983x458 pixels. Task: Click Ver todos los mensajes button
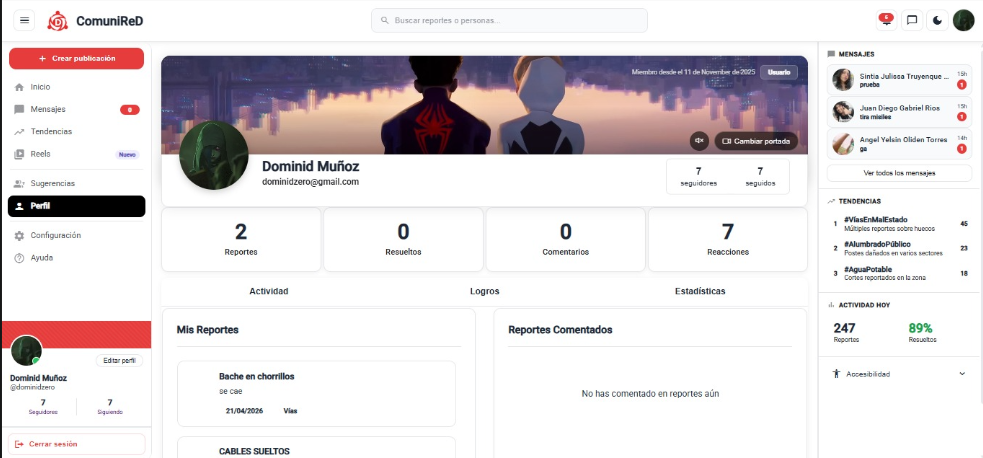[x=900, y=173]
